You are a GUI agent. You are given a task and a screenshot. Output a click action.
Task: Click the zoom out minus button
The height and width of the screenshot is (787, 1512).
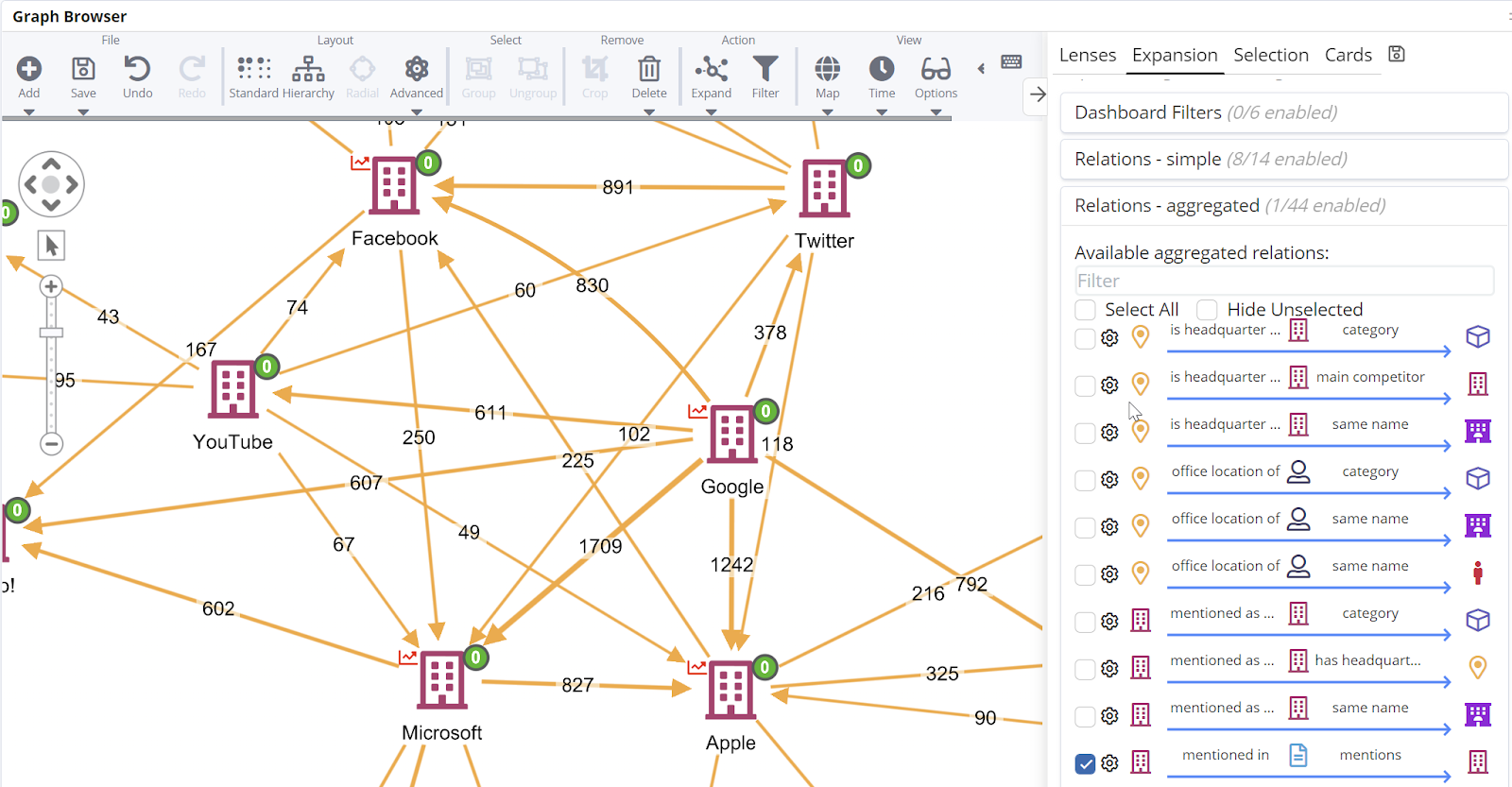point(51,443)
